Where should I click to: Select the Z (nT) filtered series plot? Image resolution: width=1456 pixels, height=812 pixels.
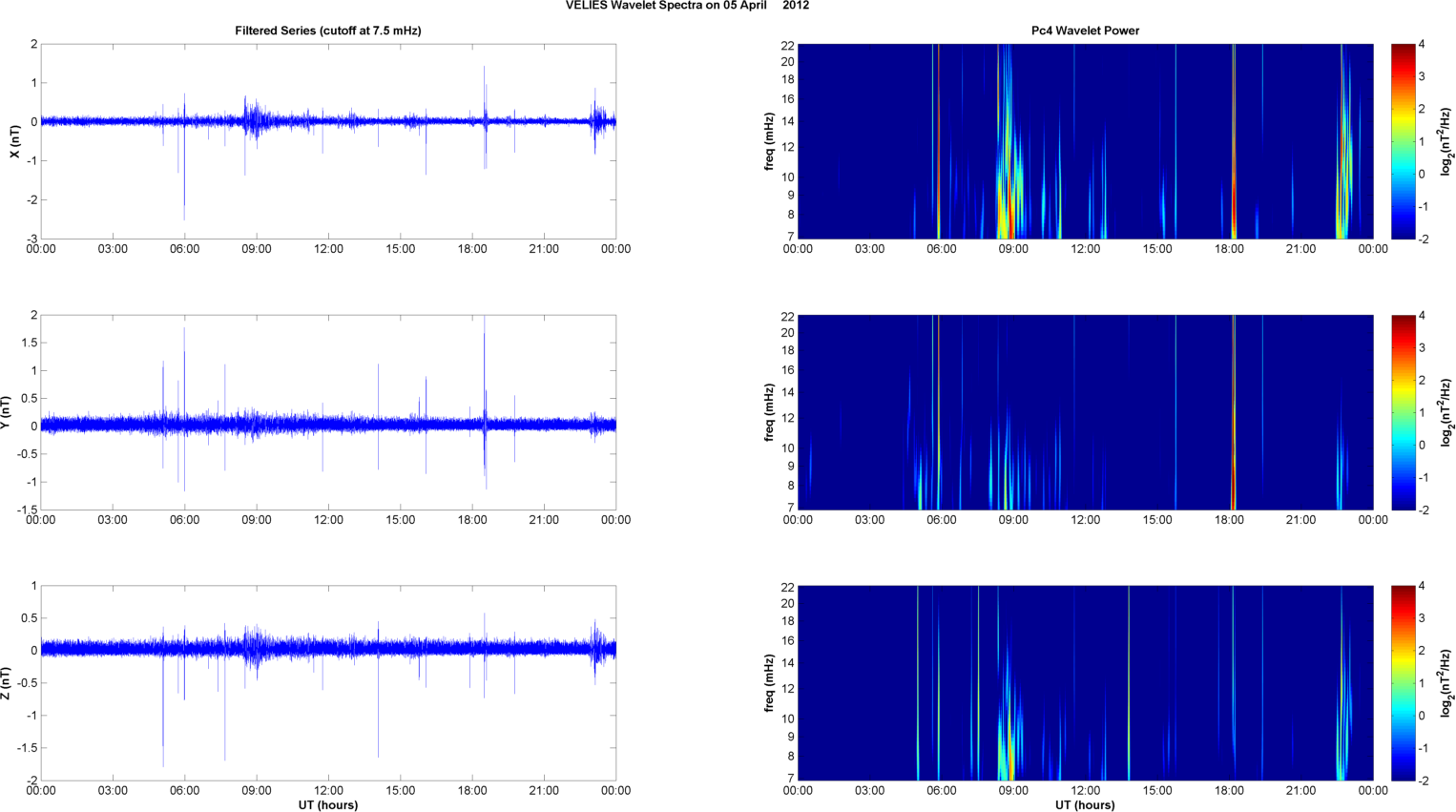(x=328, y=683)
